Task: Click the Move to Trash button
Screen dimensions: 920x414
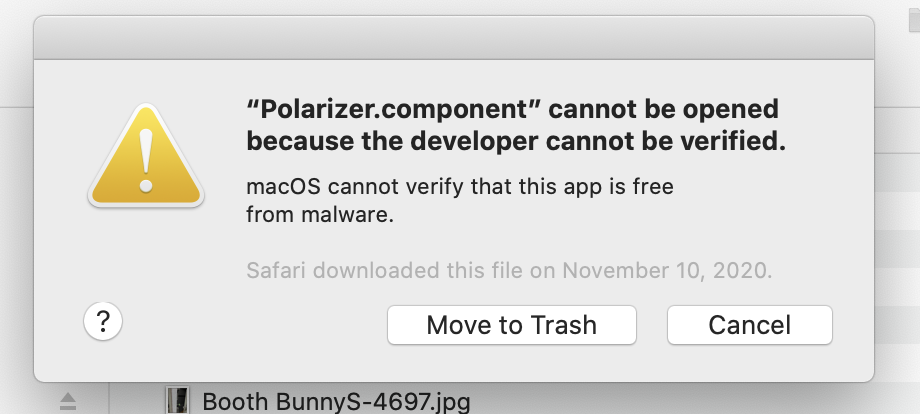Action: (511, 324)
